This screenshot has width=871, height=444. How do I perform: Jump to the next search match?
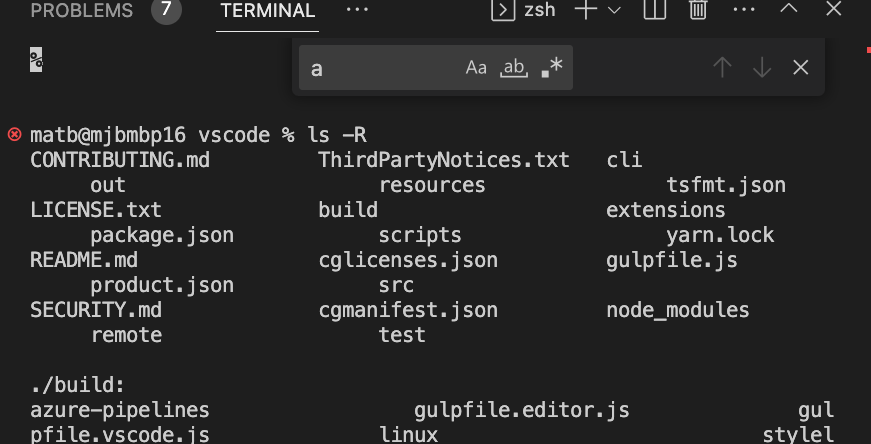762,68
